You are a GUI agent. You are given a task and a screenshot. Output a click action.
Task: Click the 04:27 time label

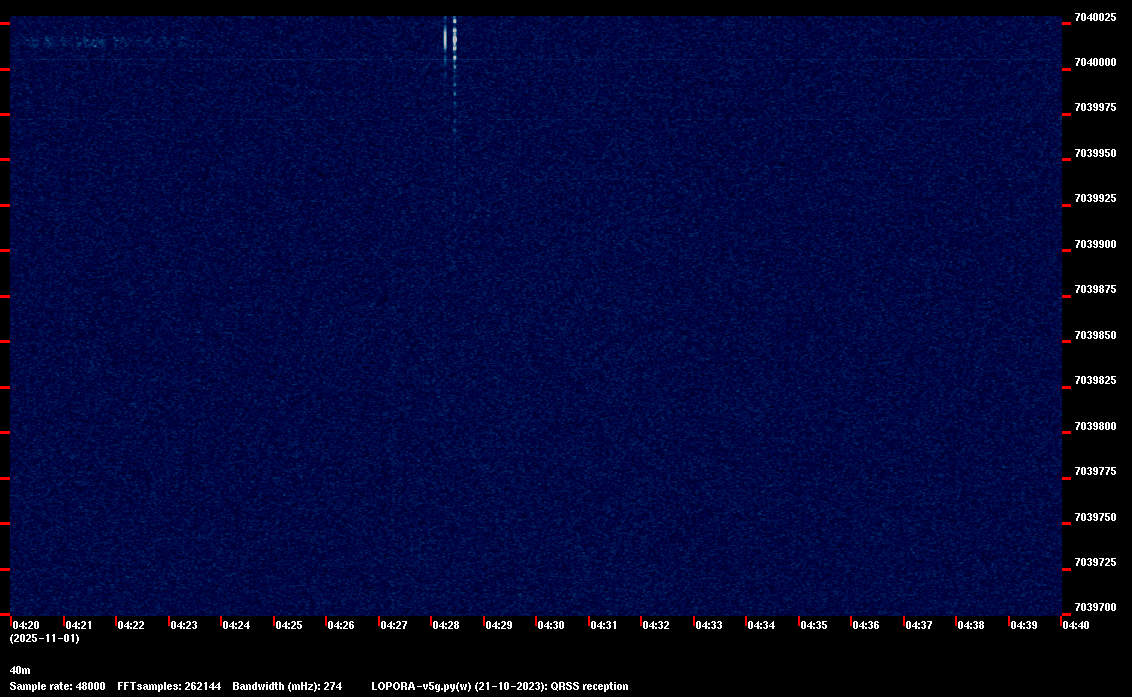pos(393,625)
